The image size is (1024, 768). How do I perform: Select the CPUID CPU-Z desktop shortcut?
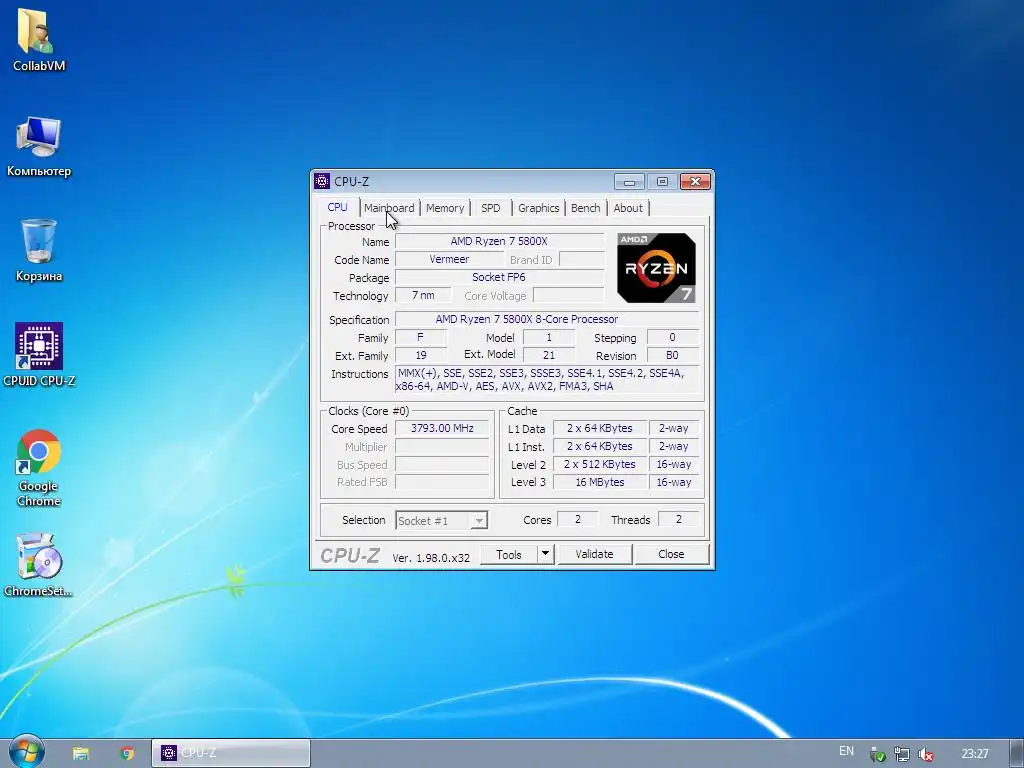pyautogui.click(x=39, y=355)
